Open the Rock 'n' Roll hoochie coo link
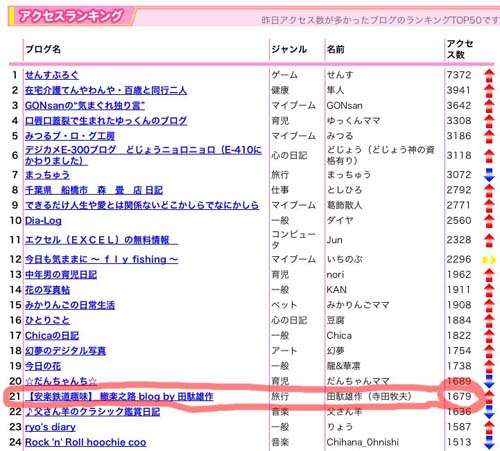The width and height of the screenshot is (500, 451). tap(85, 442)
